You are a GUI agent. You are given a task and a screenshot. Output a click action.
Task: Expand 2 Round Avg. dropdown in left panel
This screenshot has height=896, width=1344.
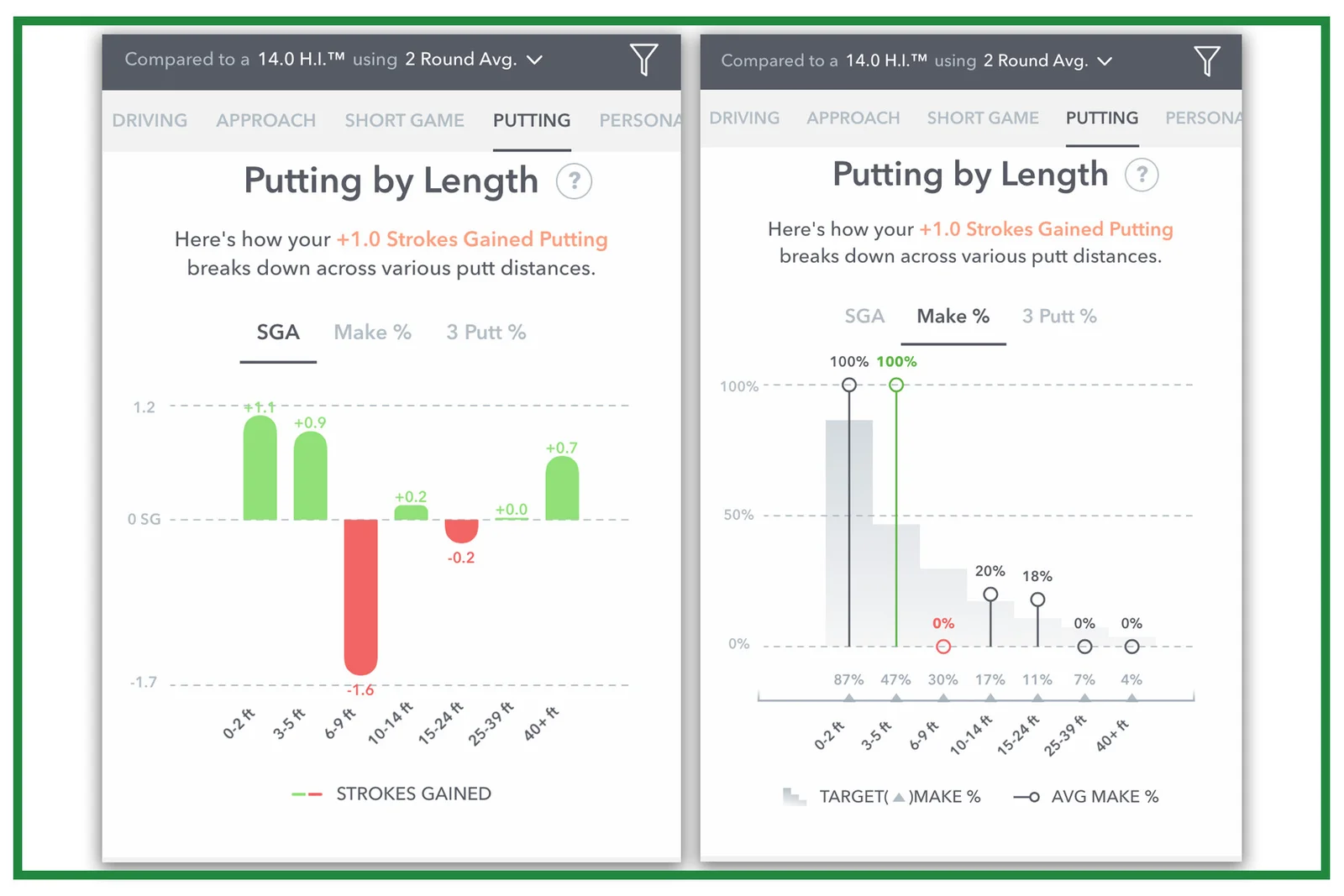[x=475, y=60]
